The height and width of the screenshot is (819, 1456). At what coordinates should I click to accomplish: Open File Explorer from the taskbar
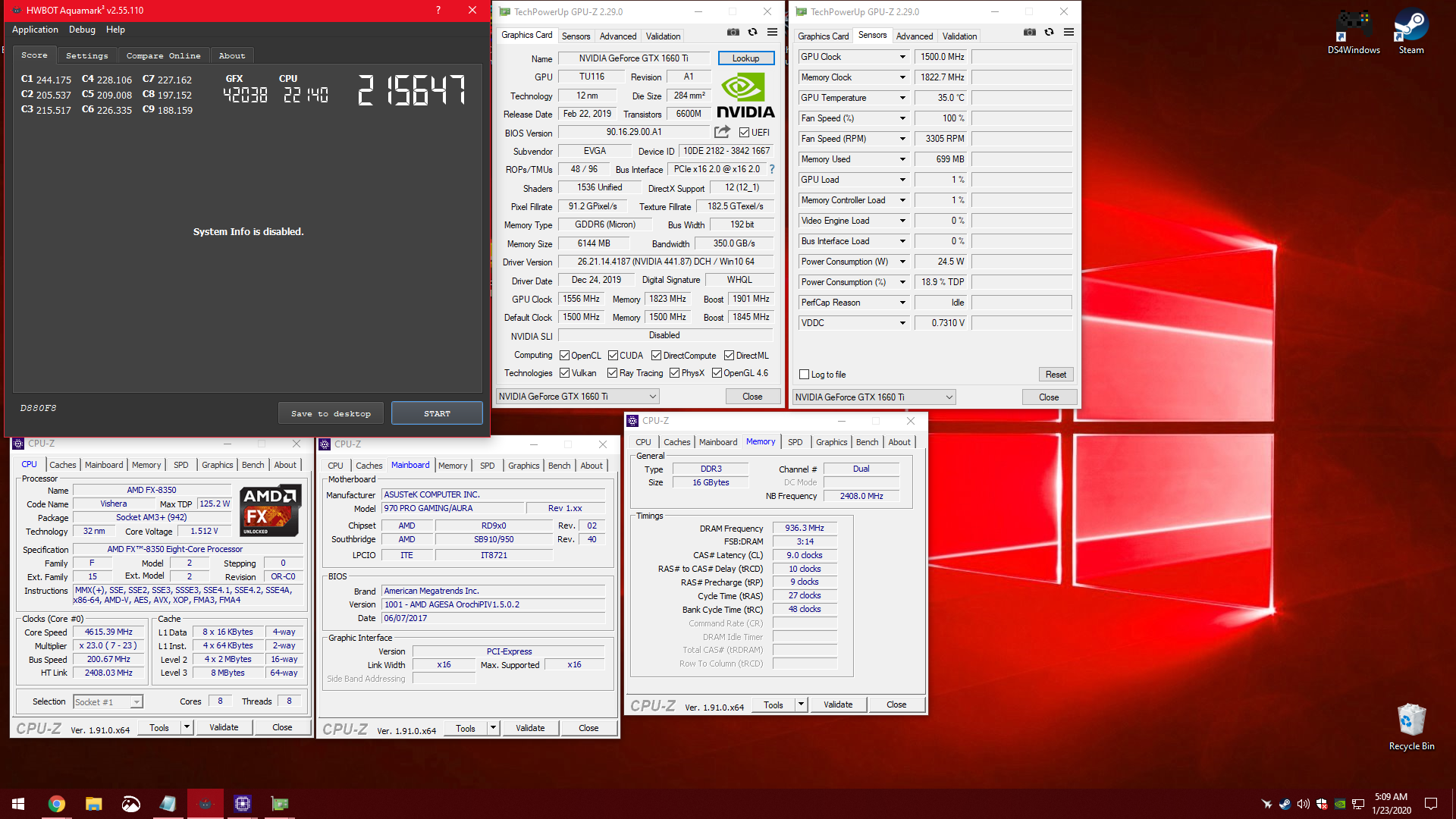tap(93, 804)
